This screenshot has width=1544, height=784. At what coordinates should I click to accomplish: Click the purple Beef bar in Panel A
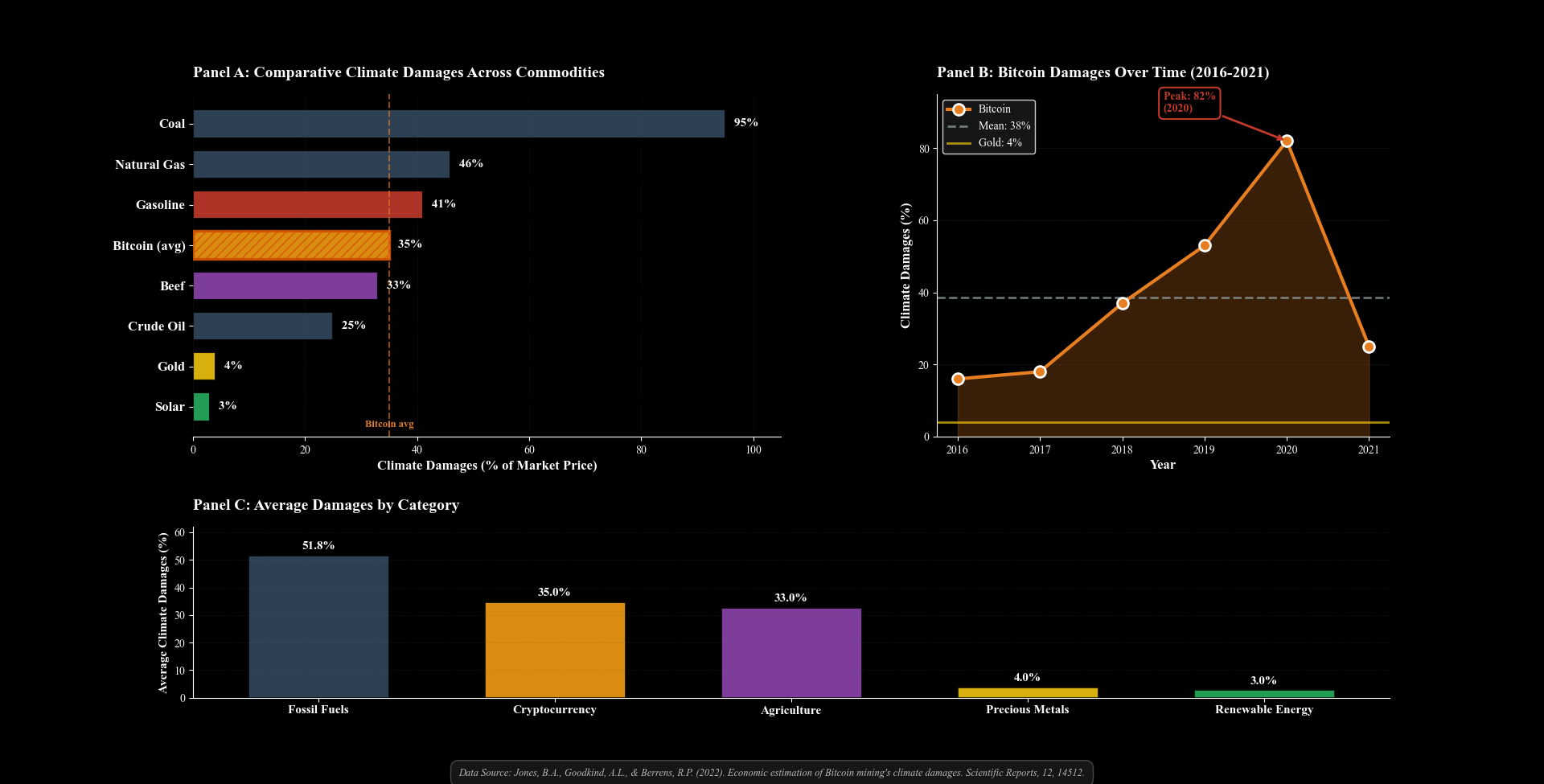[x=285, y=285]
